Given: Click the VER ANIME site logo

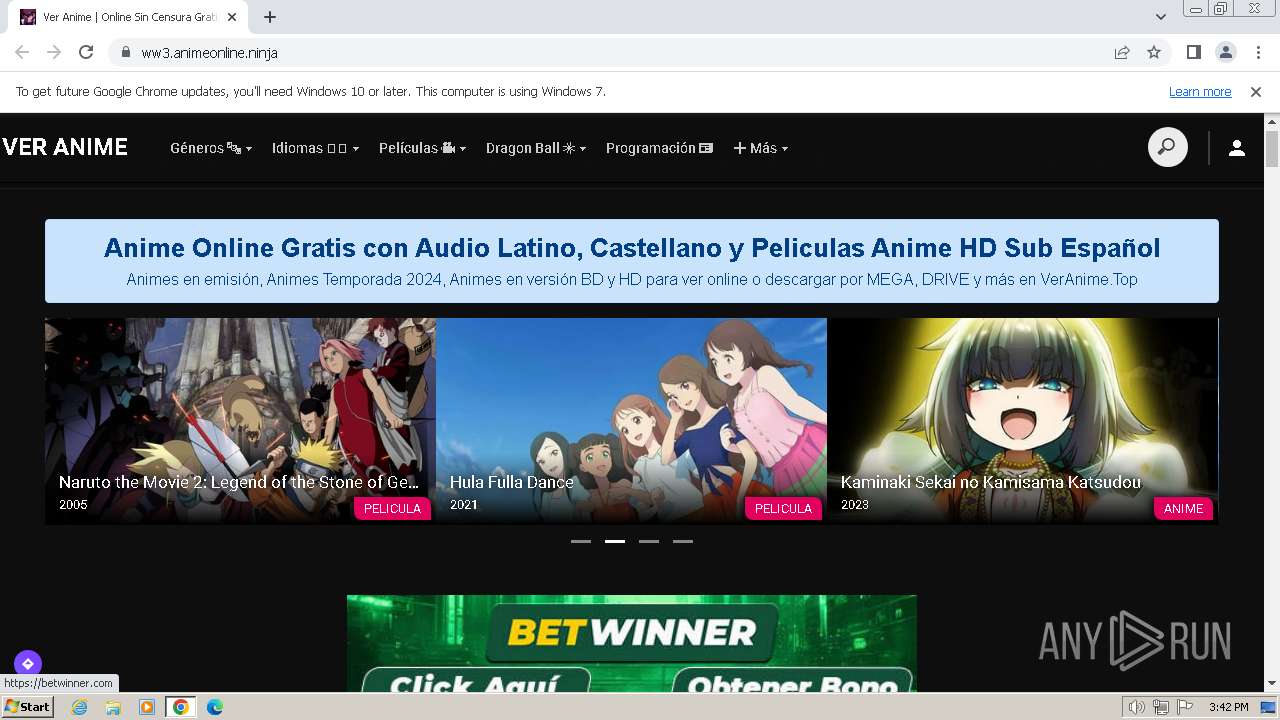Looking at the screenshot, I should tap(65, 147).
